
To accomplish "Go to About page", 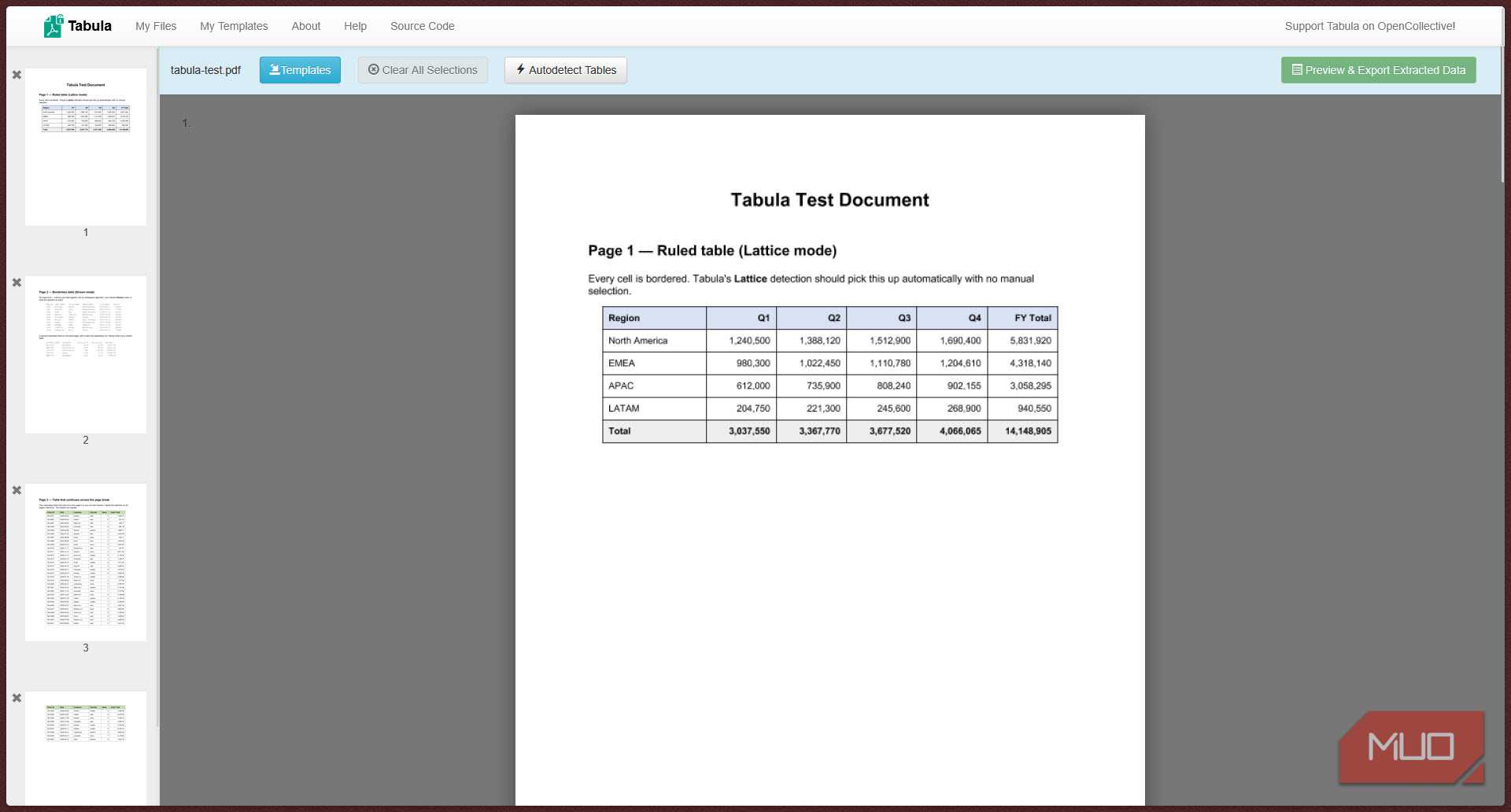I will [x=306, y=26].
